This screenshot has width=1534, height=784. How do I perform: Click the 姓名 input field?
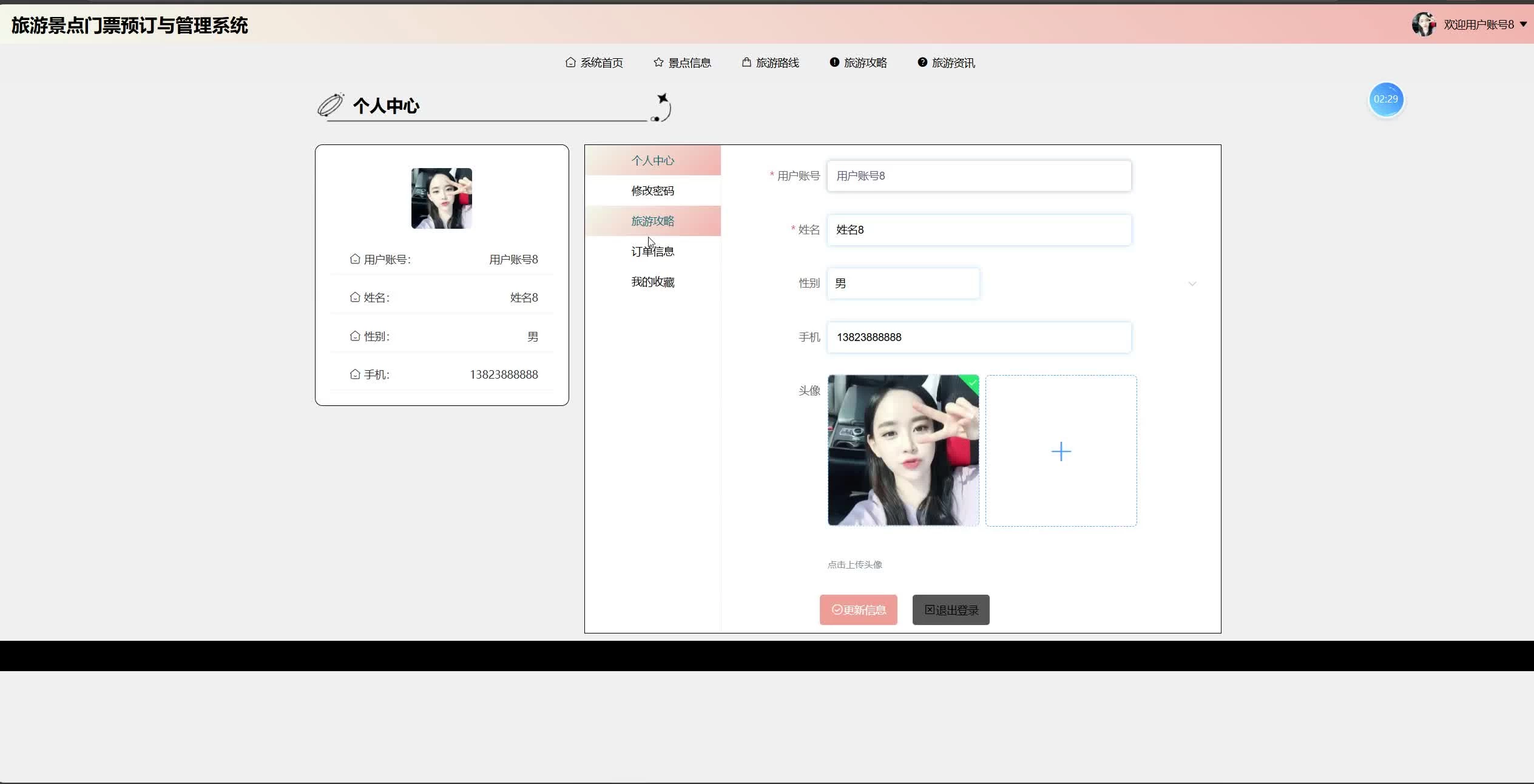pos(978,230)
